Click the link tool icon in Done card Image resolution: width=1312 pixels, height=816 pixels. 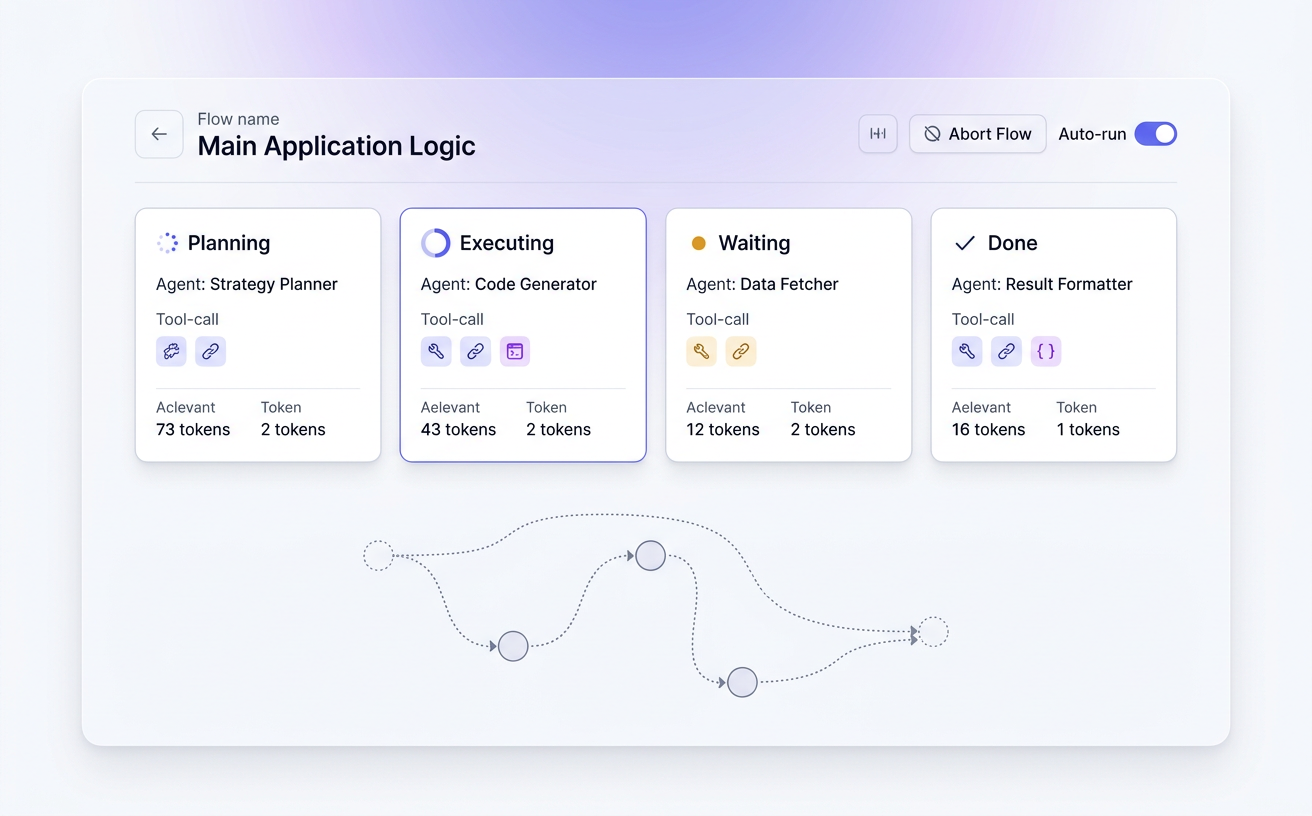1006,351
